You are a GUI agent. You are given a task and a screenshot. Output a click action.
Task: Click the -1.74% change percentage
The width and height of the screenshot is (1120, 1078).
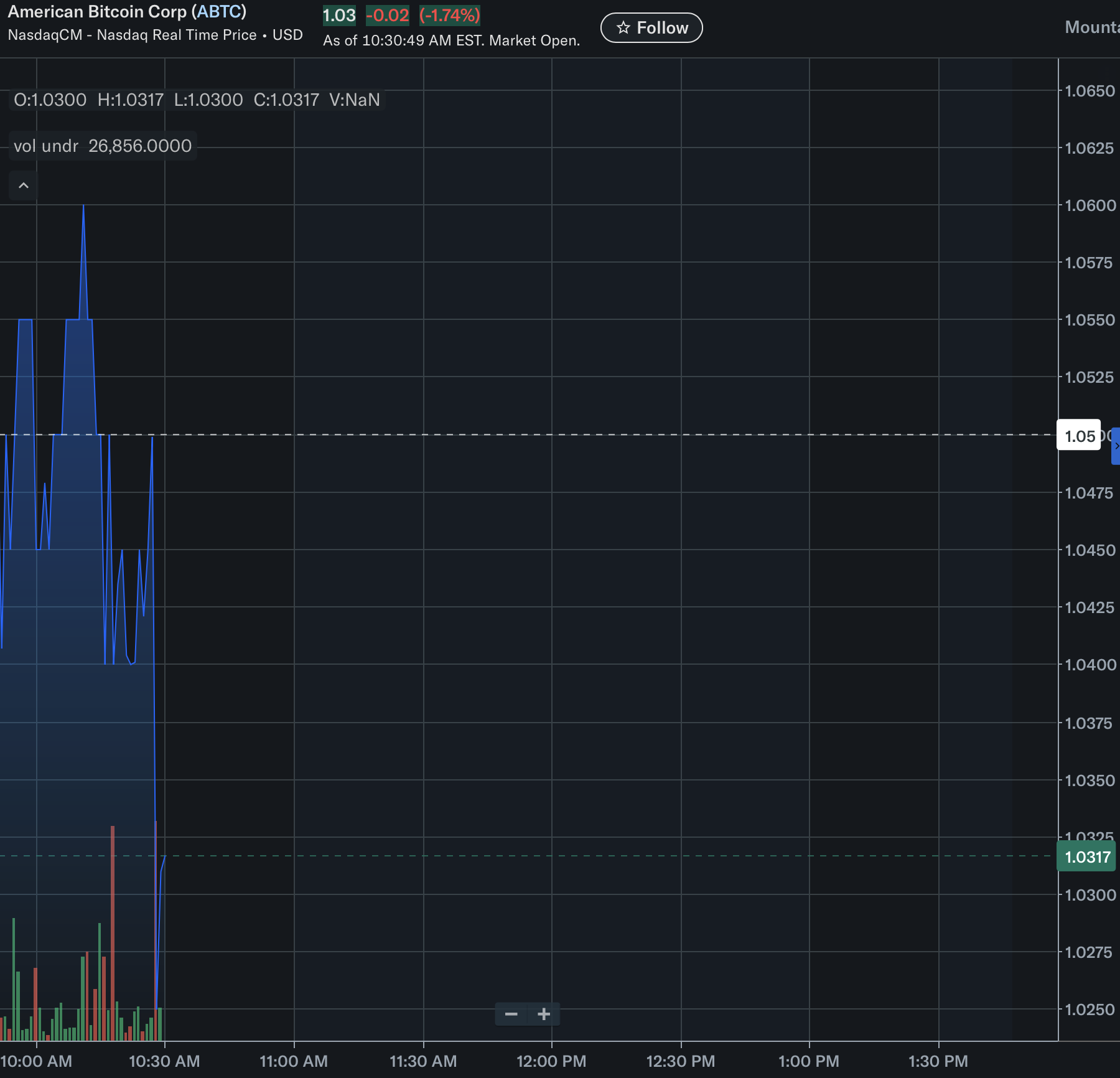point(449,16)
